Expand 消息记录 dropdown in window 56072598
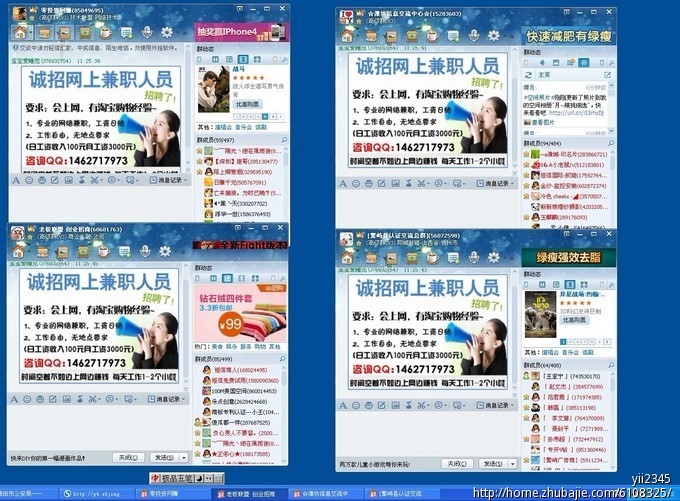This screenshot has height=501, width=680. pos(513,406)
